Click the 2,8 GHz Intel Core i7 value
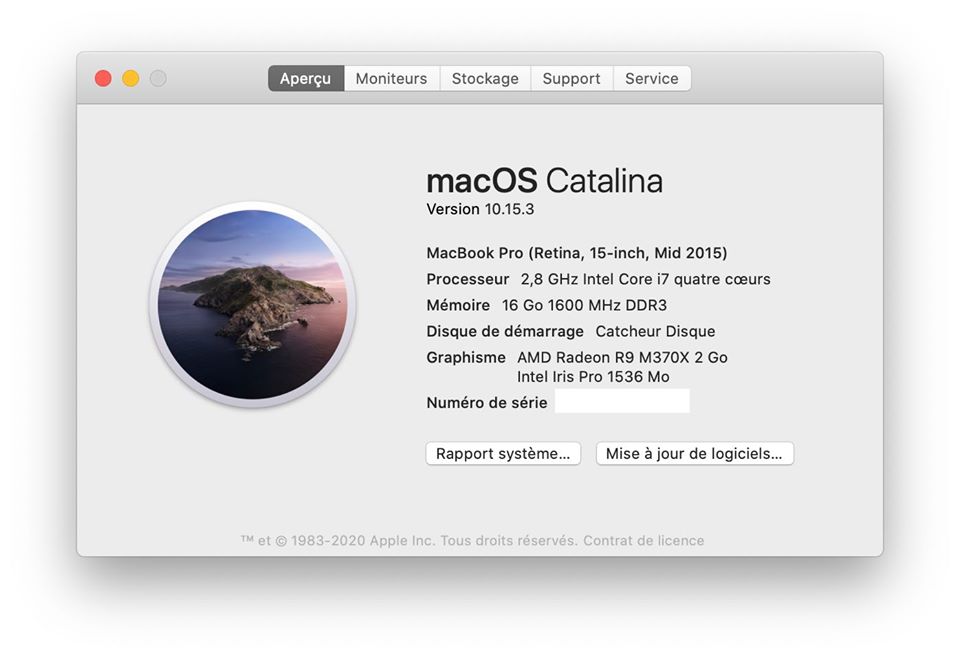Viewport: 960px width, 658px height. (645, 279)
